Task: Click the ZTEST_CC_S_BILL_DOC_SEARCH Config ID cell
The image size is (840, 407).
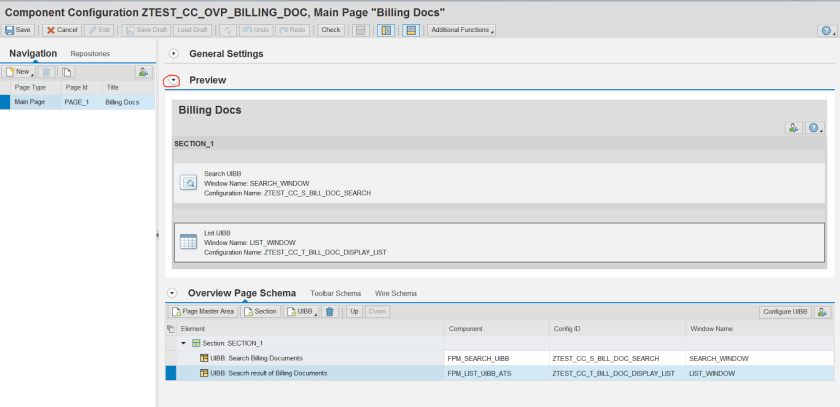Action: tap(617, 358)
